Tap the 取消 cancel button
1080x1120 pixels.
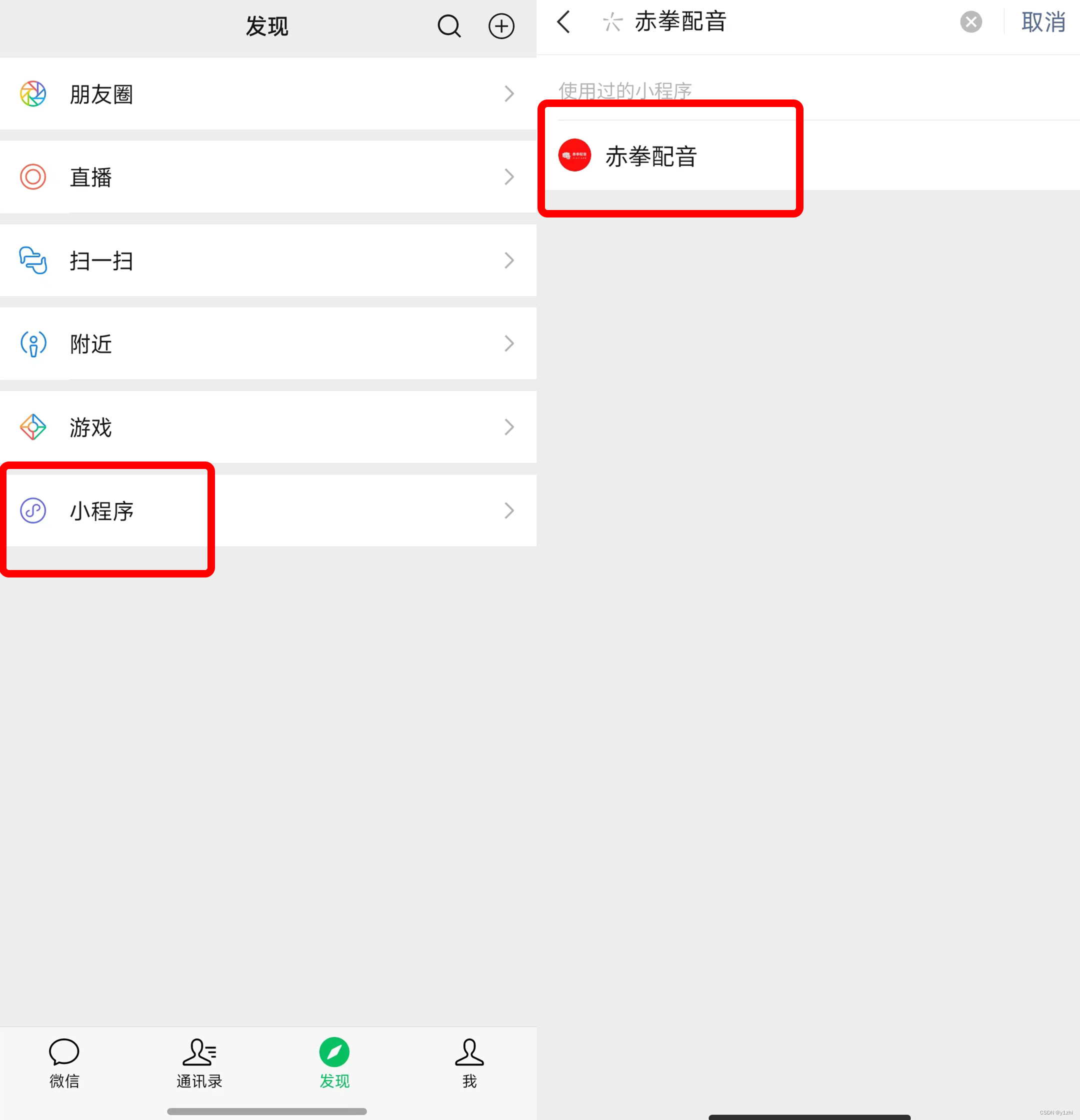click(x=1043, y=22)
